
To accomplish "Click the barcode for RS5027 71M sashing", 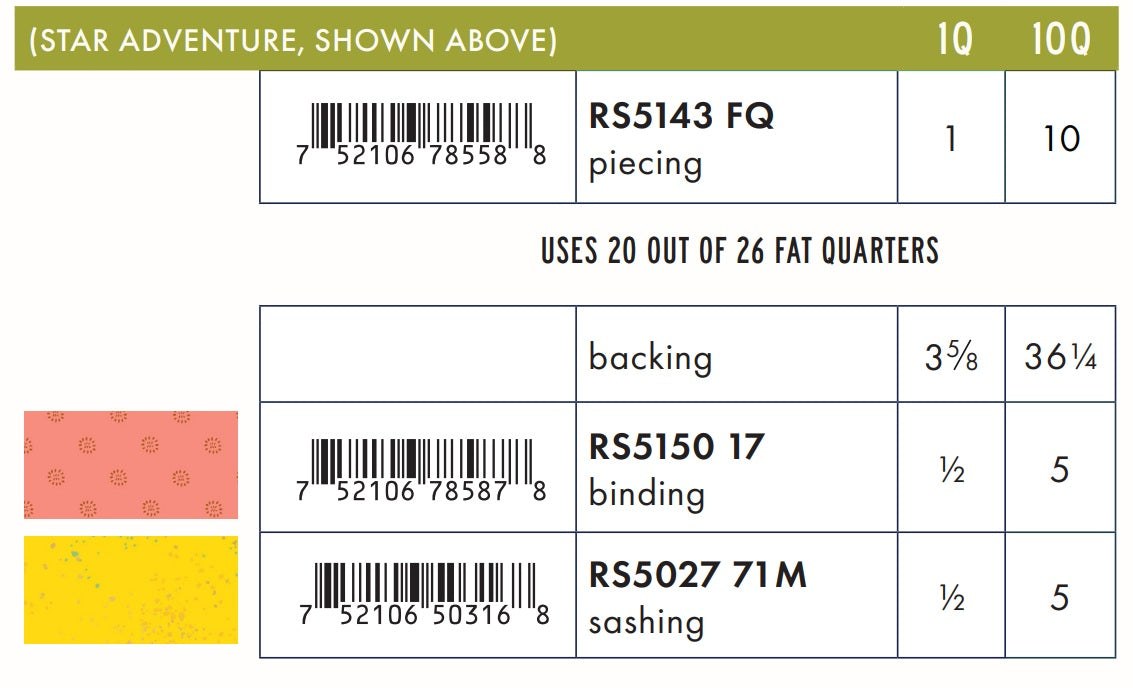I will pyautogui.click(x=422, y=594).
